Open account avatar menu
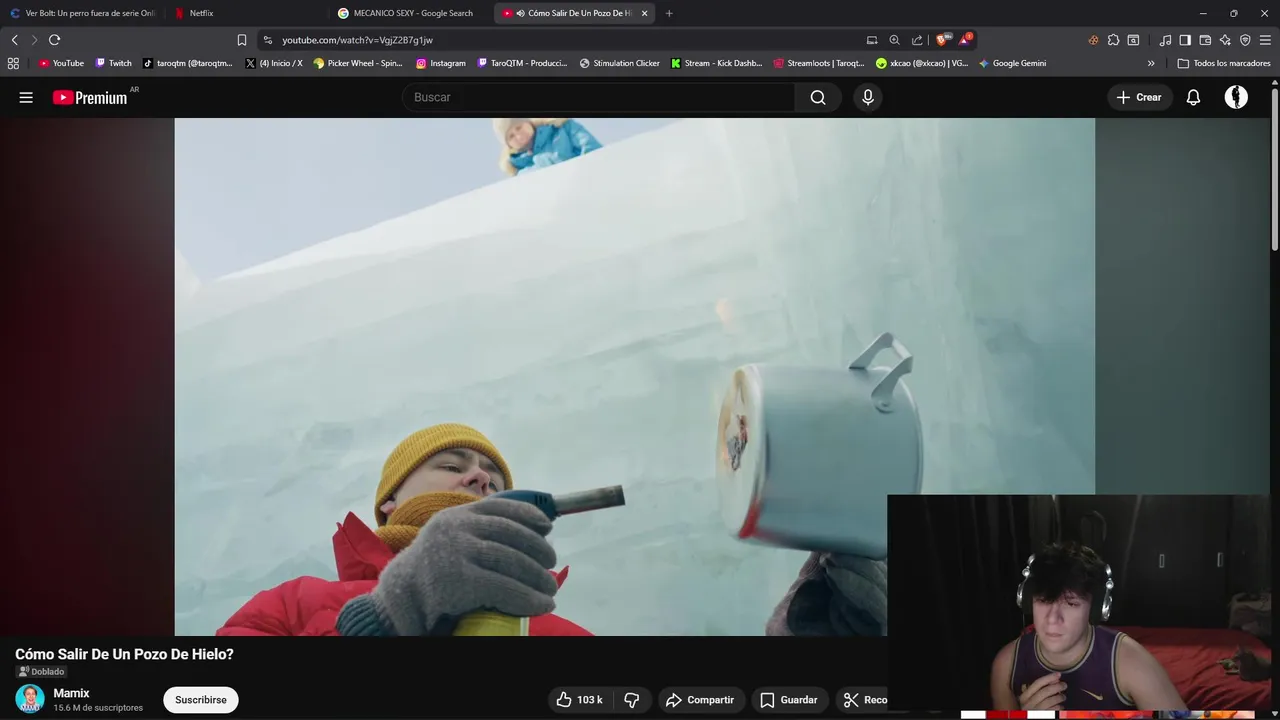1280x720 pixels. pyautogui.click(x=1236, y=97)
